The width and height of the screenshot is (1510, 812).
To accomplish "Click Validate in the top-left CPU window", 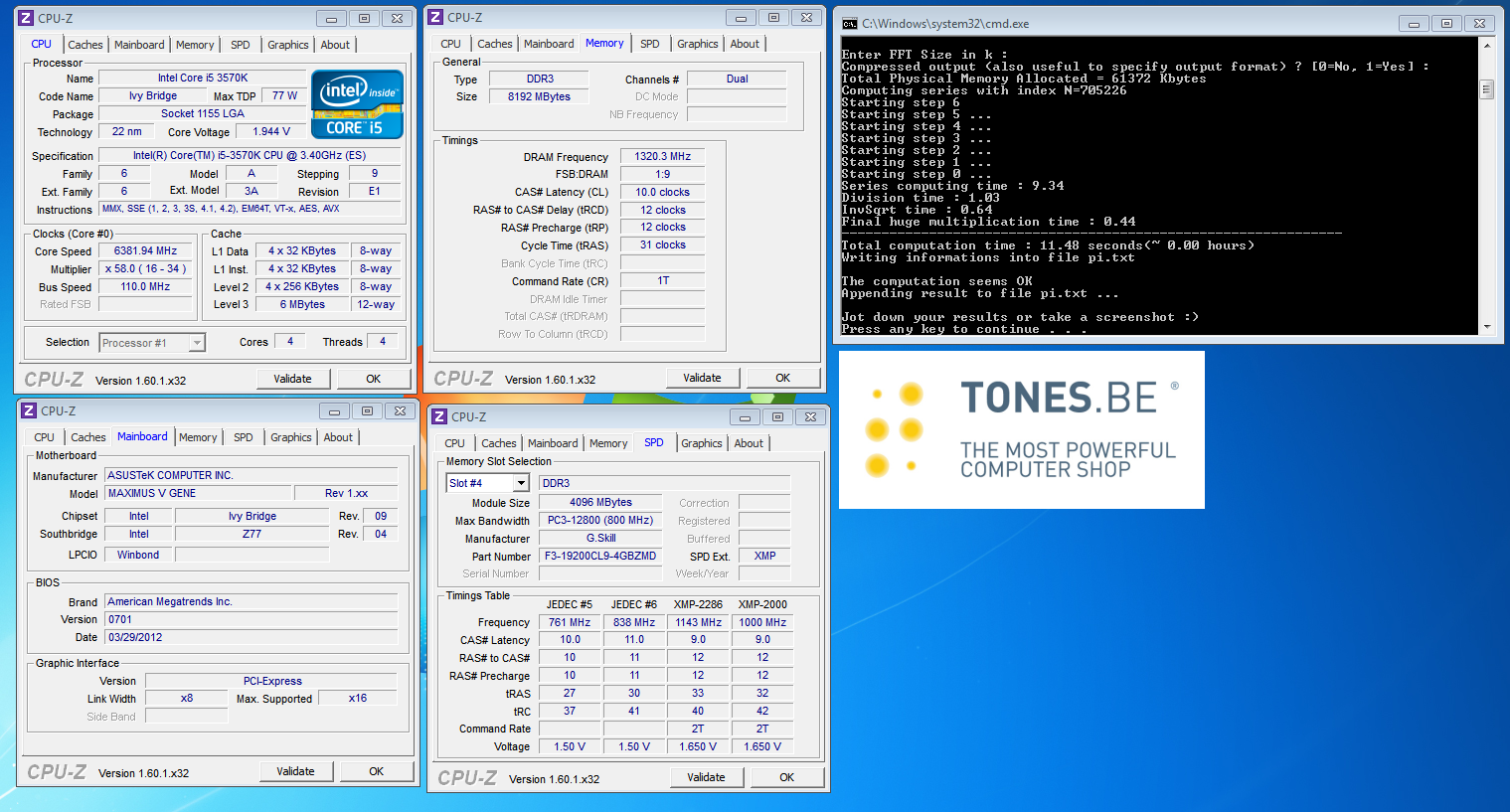I will point(293,379).
